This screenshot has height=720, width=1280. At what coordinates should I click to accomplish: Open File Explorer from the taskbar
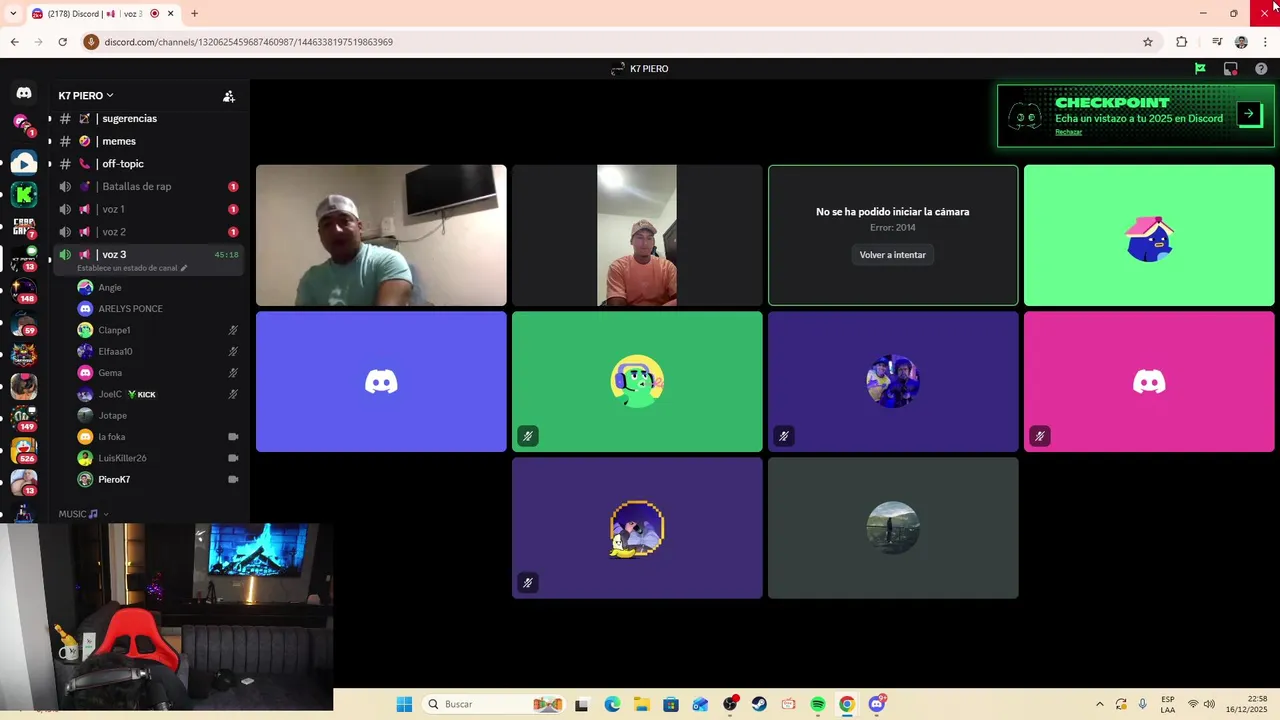click(x=641, y=704)
